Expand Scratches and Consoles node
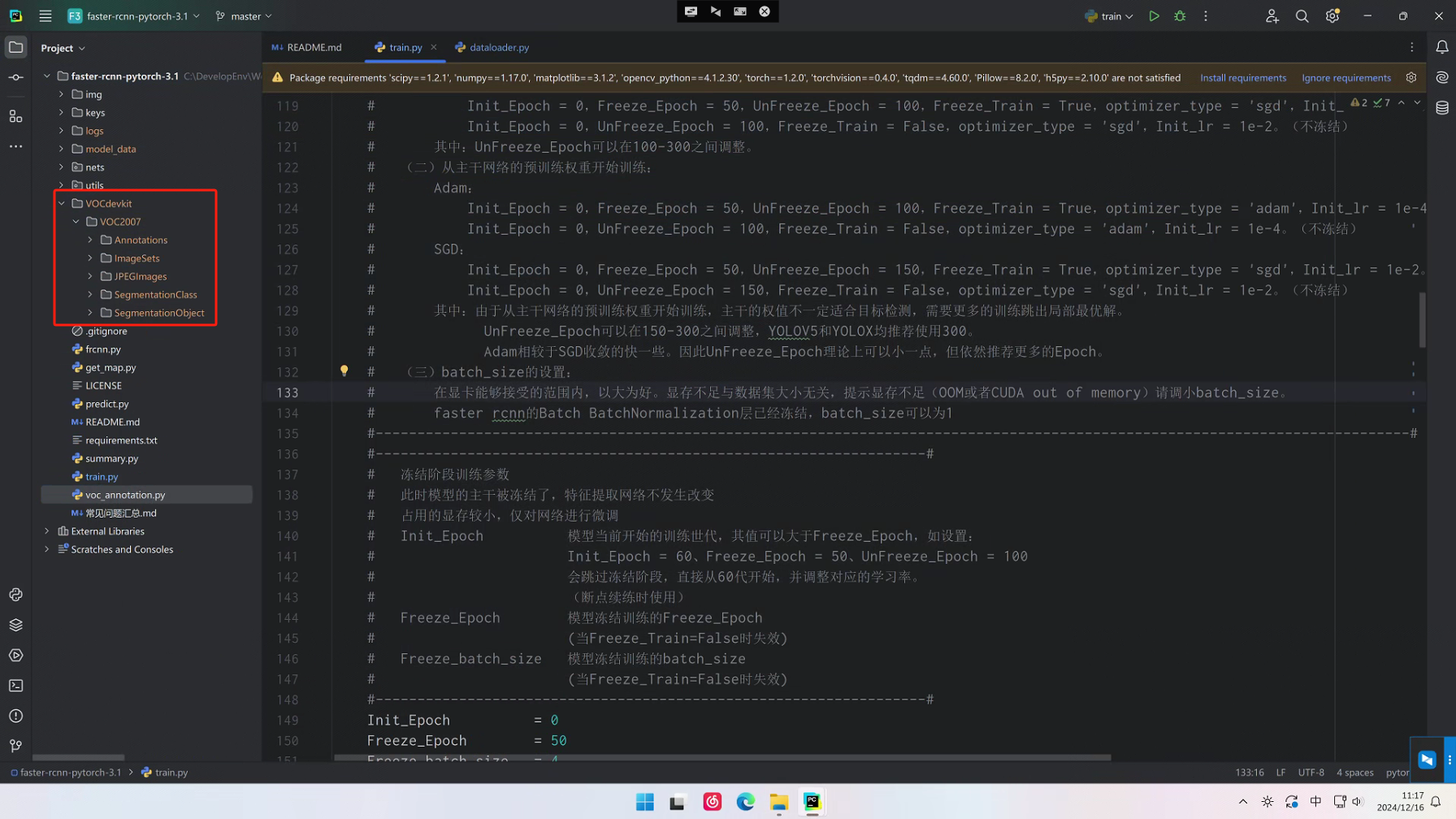 click(x=46, y=549)
